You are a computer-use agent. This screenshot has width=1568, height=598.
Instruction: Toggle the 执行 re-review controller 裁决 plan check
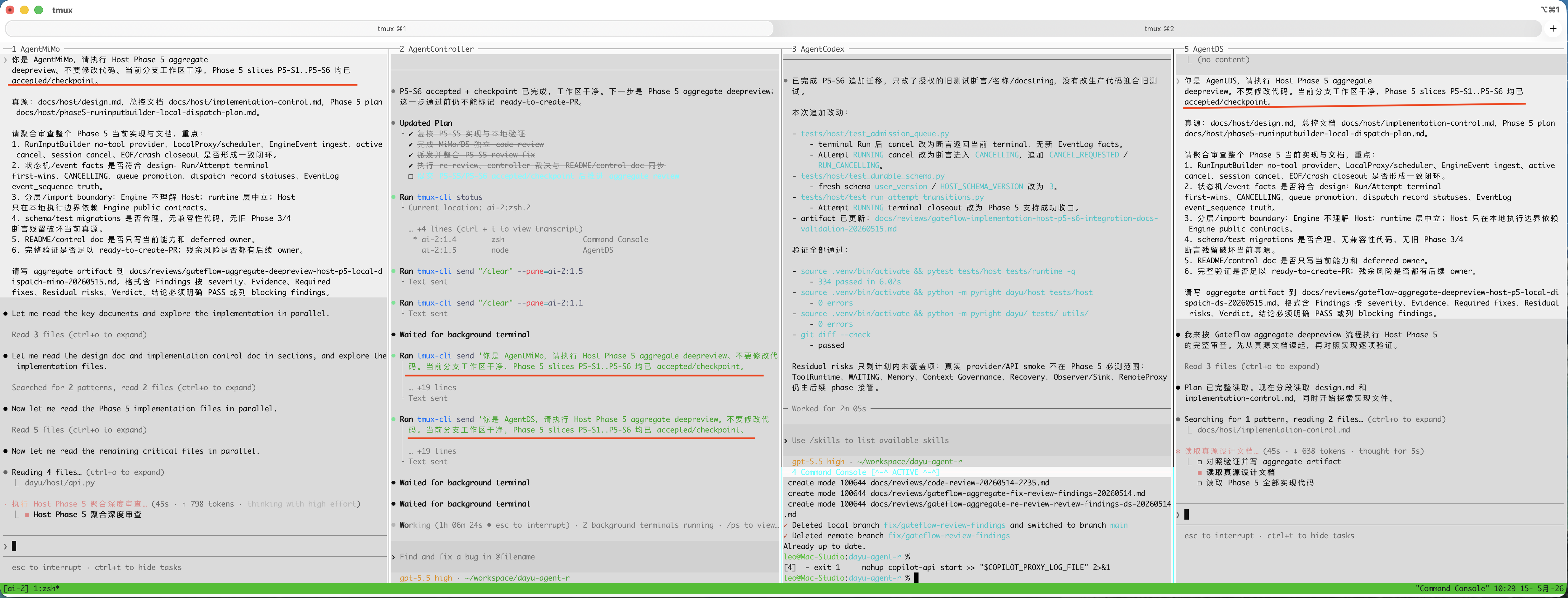(x=411, y=166)
